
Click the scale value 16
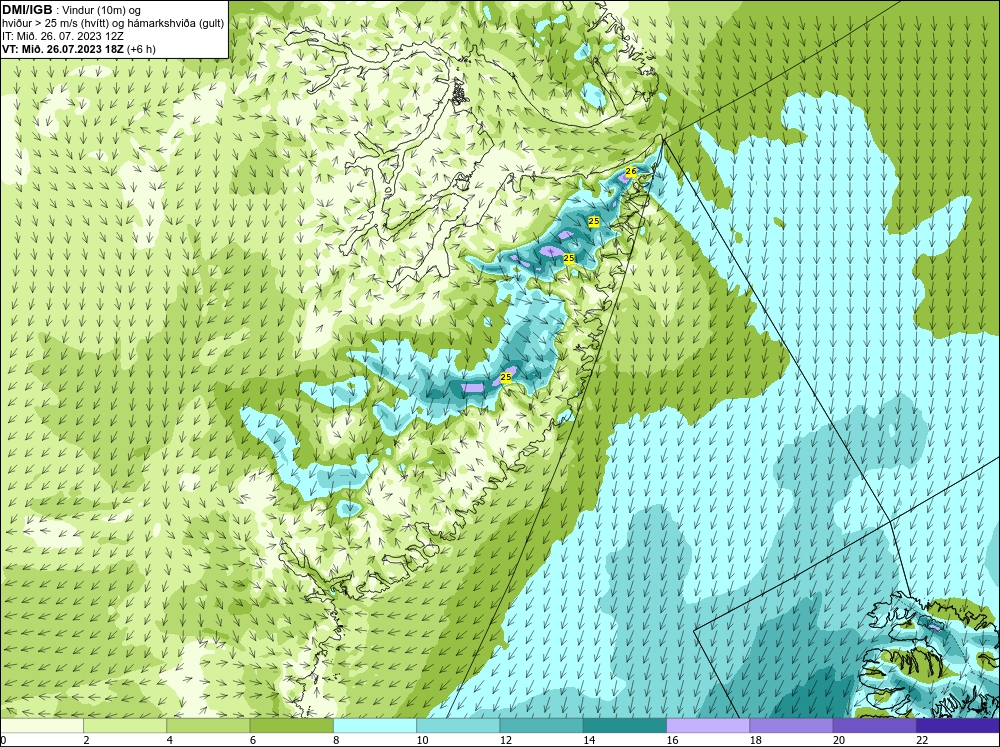coord(672,740)
